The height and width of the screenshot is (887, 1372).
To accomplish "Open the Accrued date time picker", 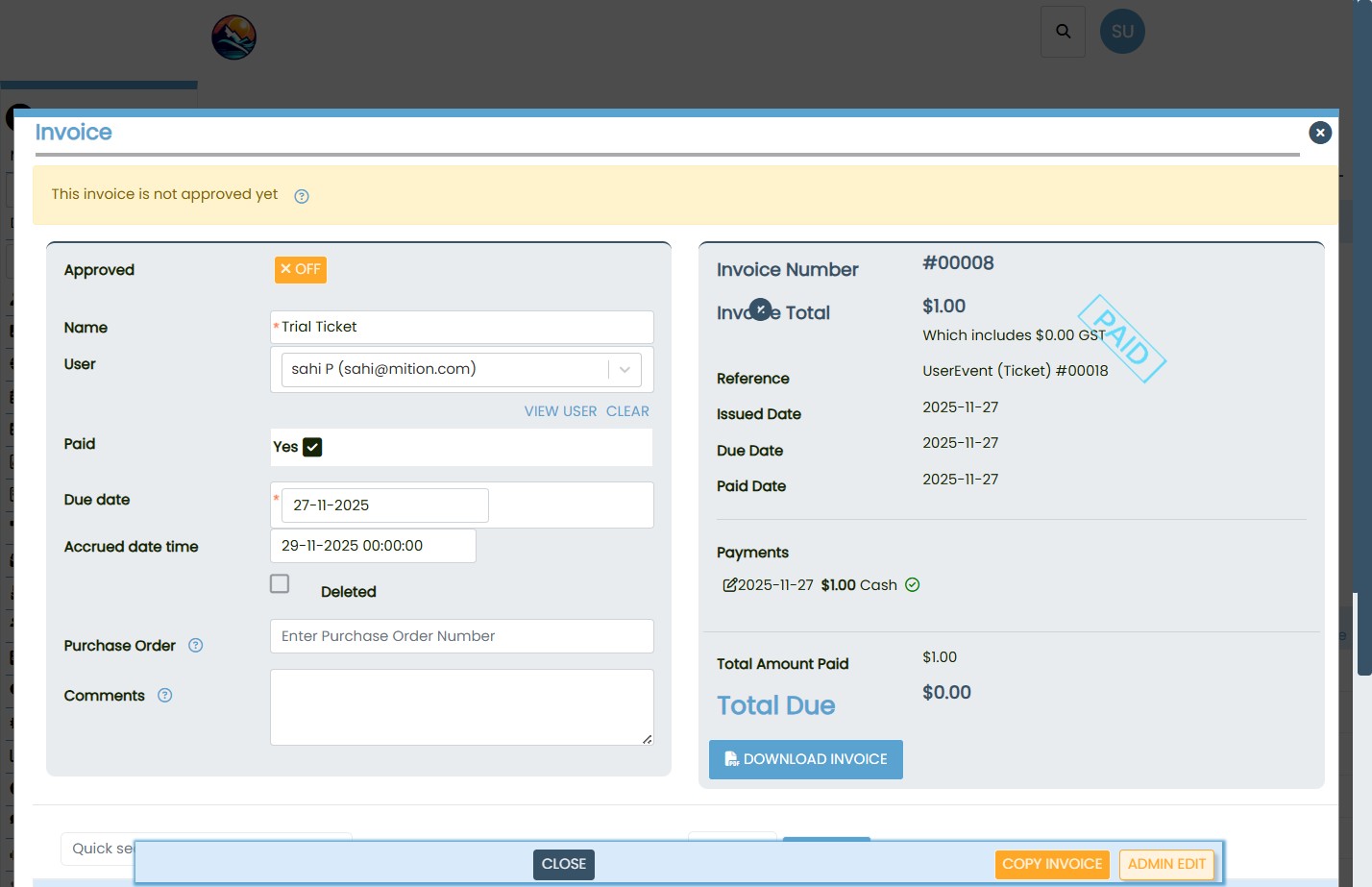I will pos(373,546).
